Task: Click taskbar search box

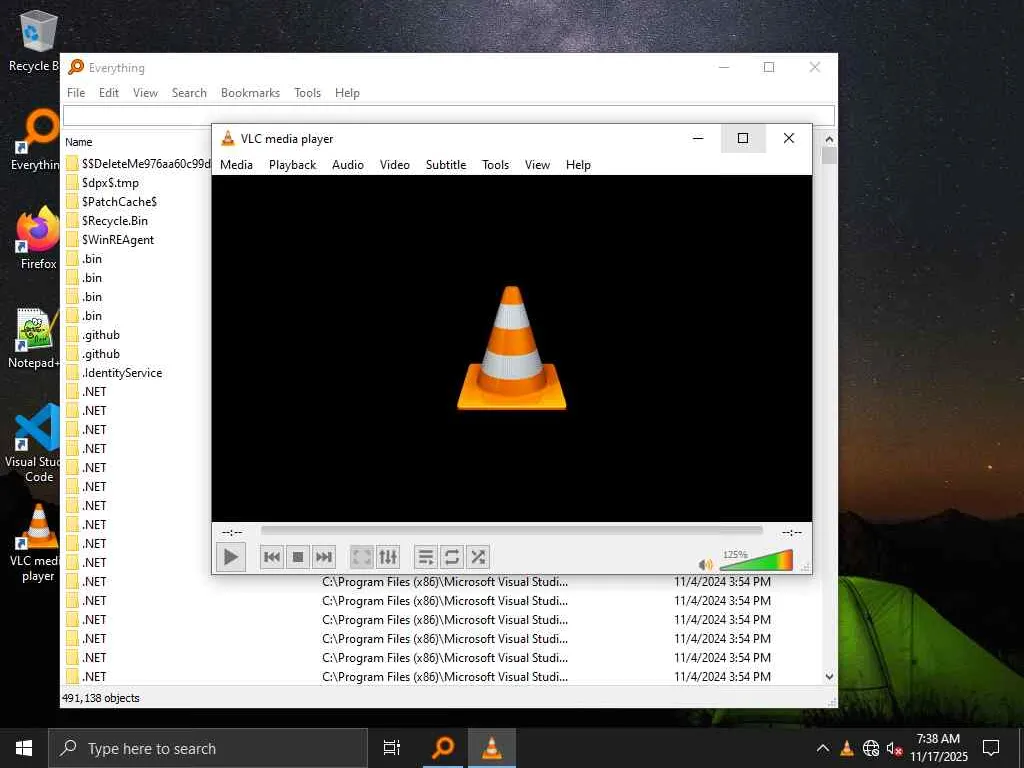Action: coord(208,748)
